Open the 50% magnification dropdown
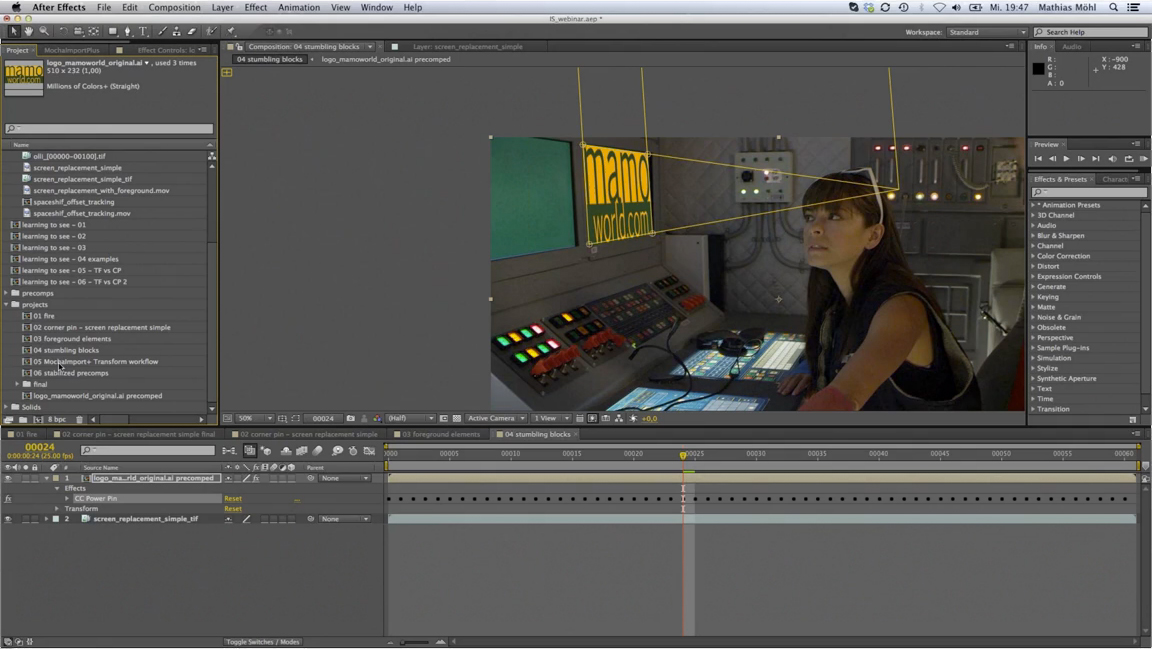The width and height of the screenshot is (1152, 649). pos(254,418)
